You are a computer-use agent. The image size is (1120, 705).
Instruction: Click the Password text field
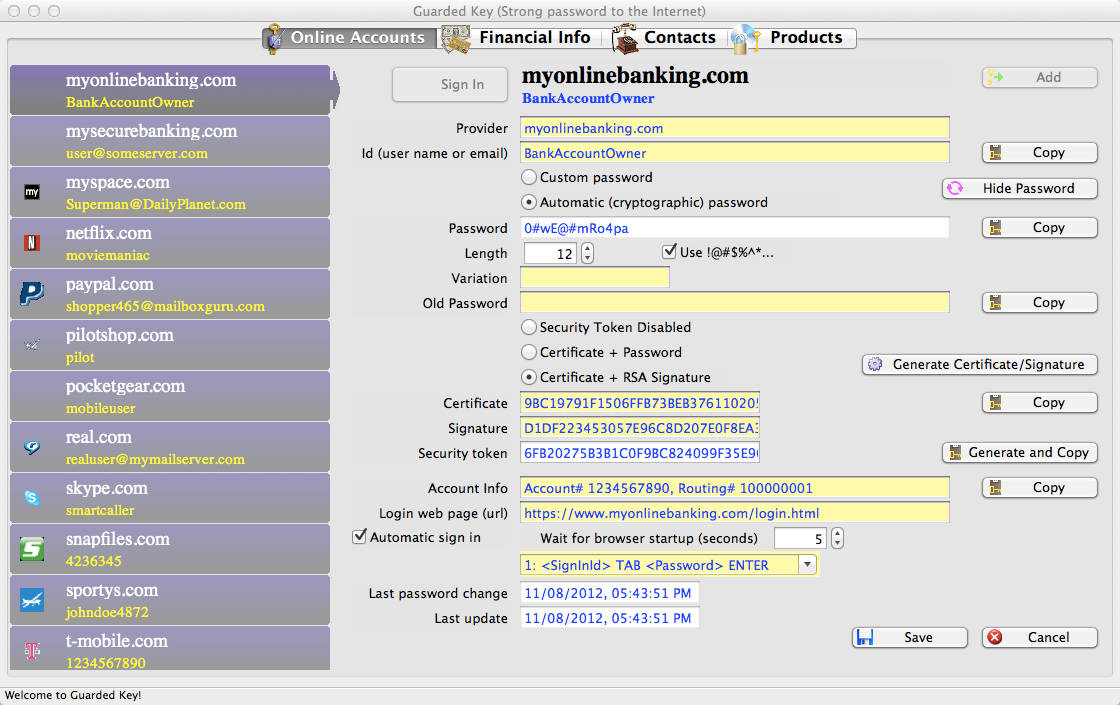[734, 228]
